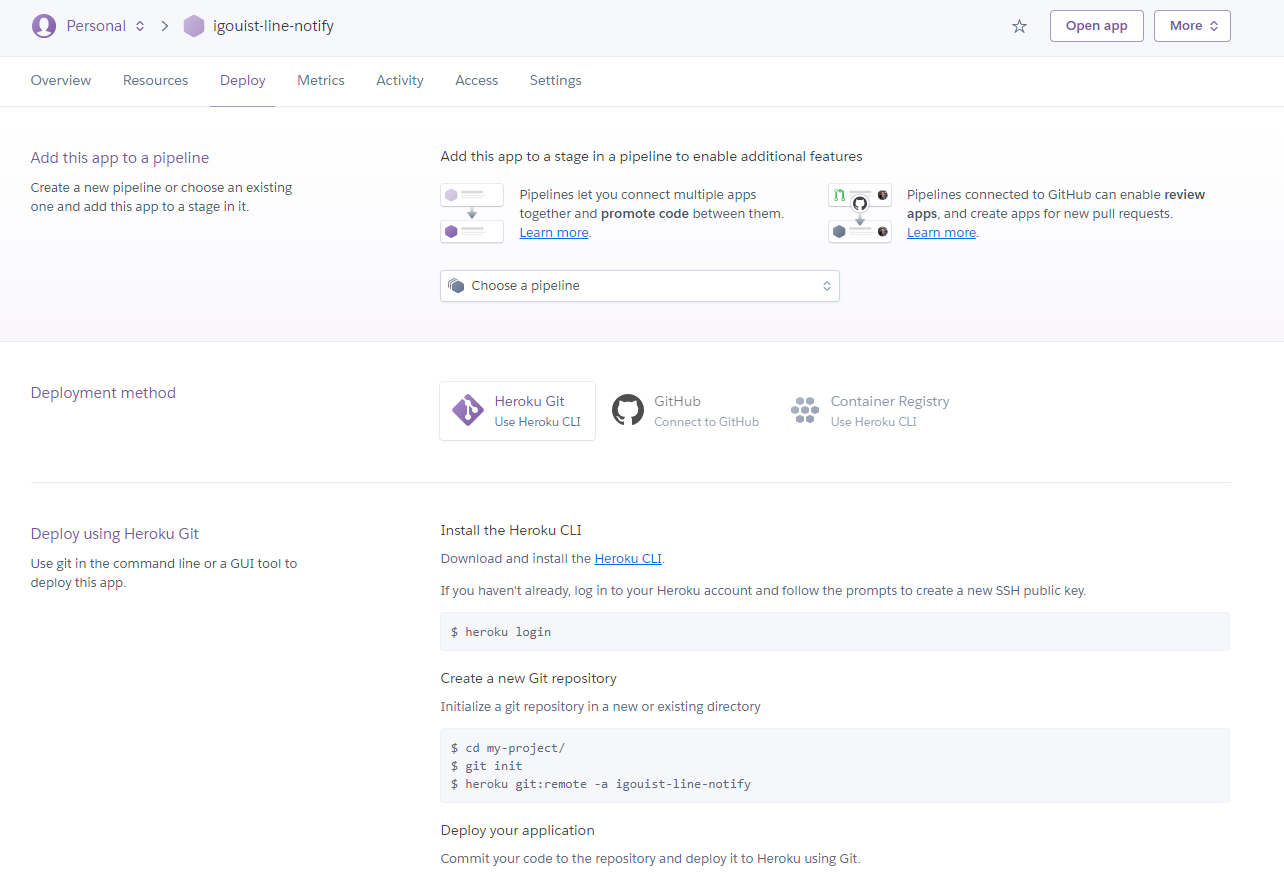Click the igouist-line-notify app hexagon icon
This screenshot has width=1284, height=874.
(194, 26)
